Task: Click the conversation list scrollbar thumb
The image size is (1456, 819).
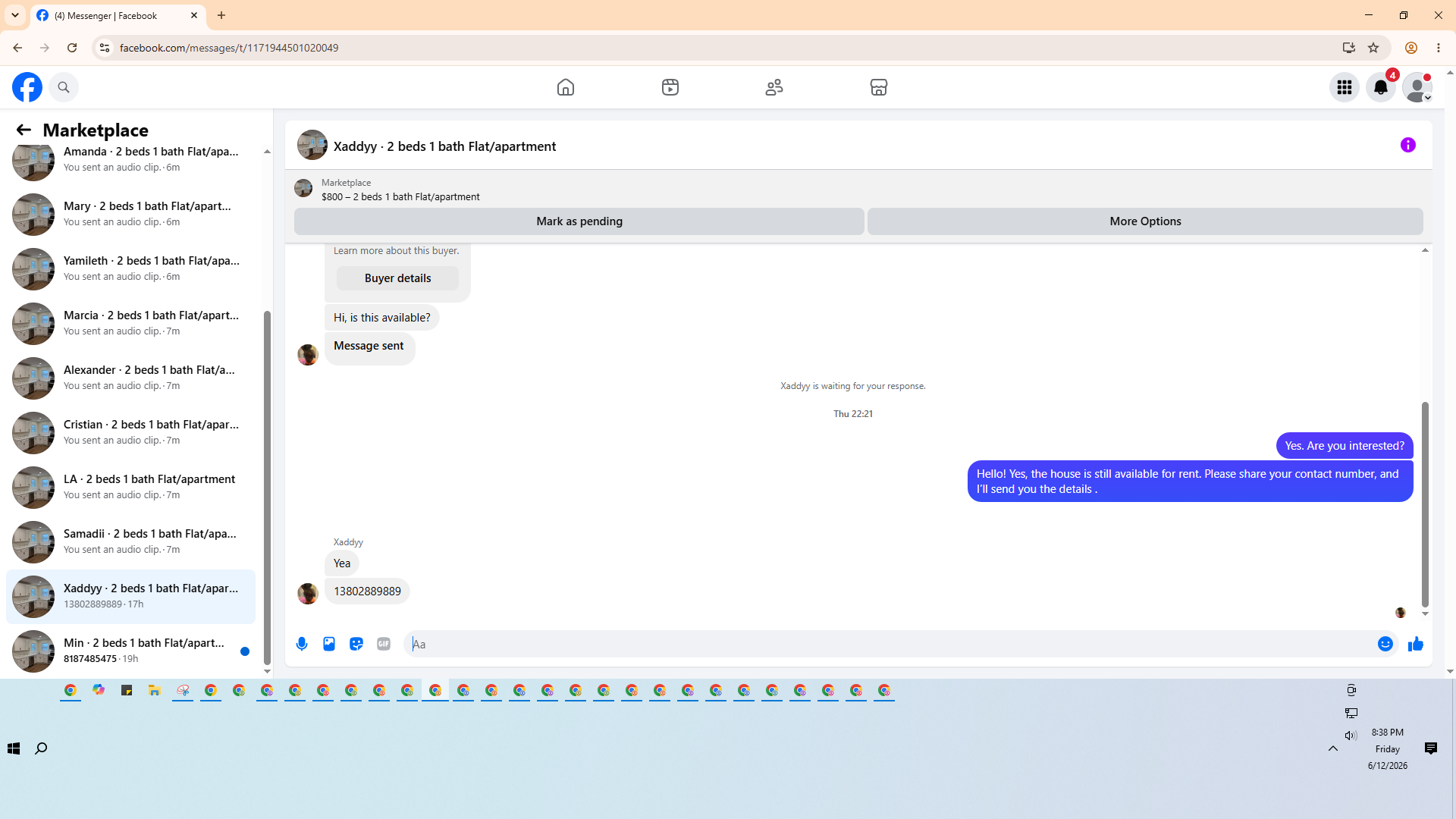Action: pyautogui.click(x=267, y=488)
